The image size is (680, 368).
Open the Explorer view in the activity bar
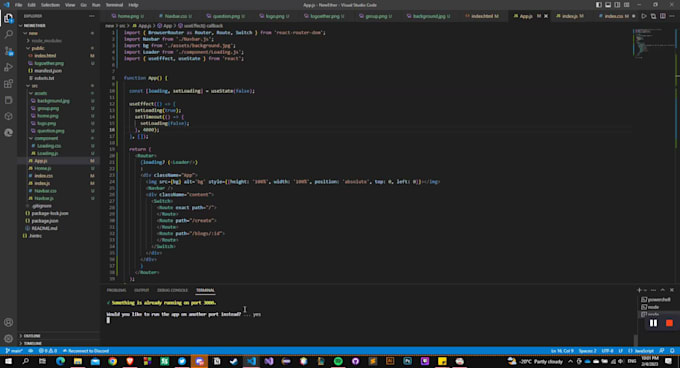[x=8, y=18]
